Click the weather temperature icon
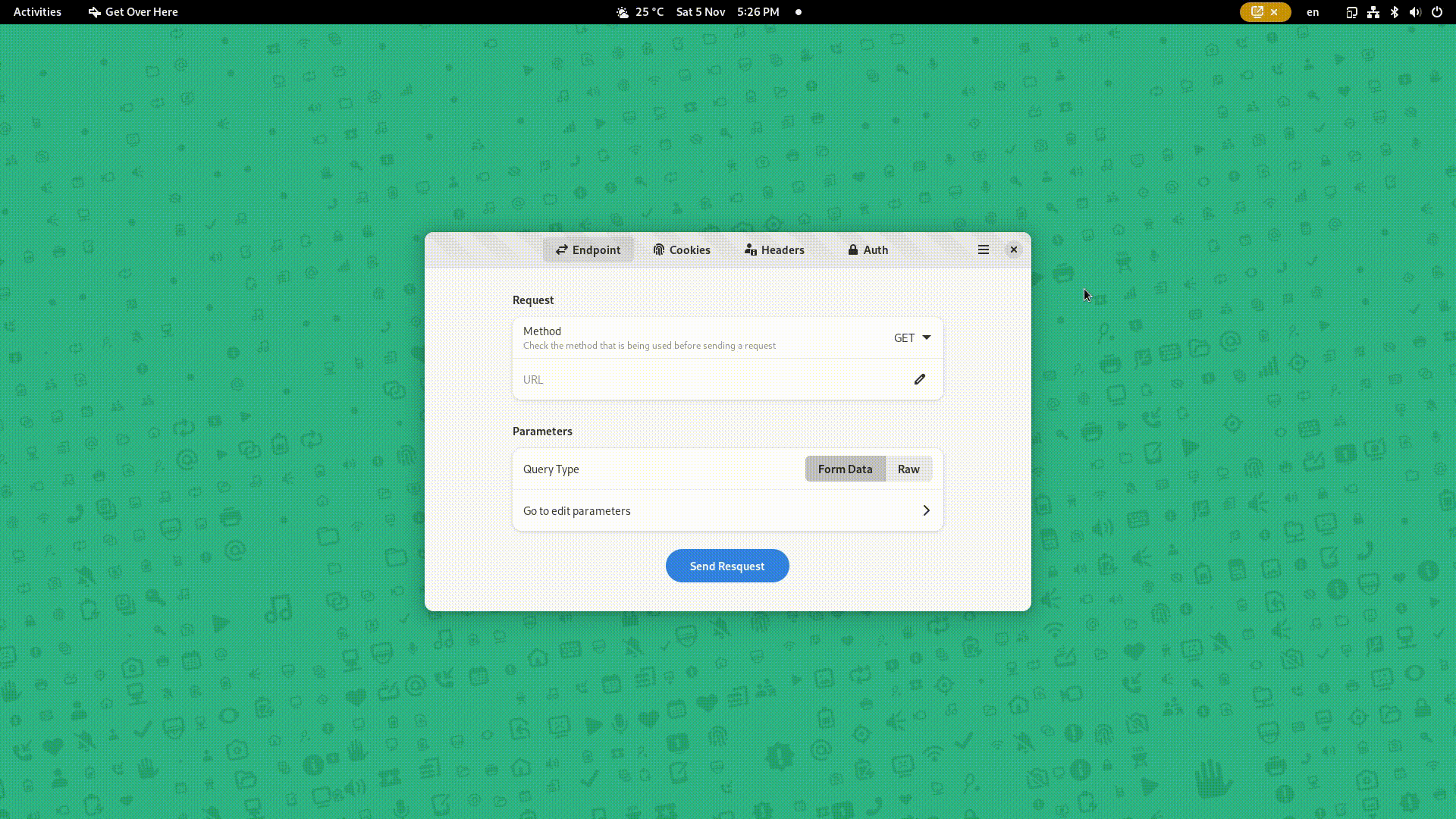Image resolution: width=1456 pixels, height=819 pixels. 622,12
